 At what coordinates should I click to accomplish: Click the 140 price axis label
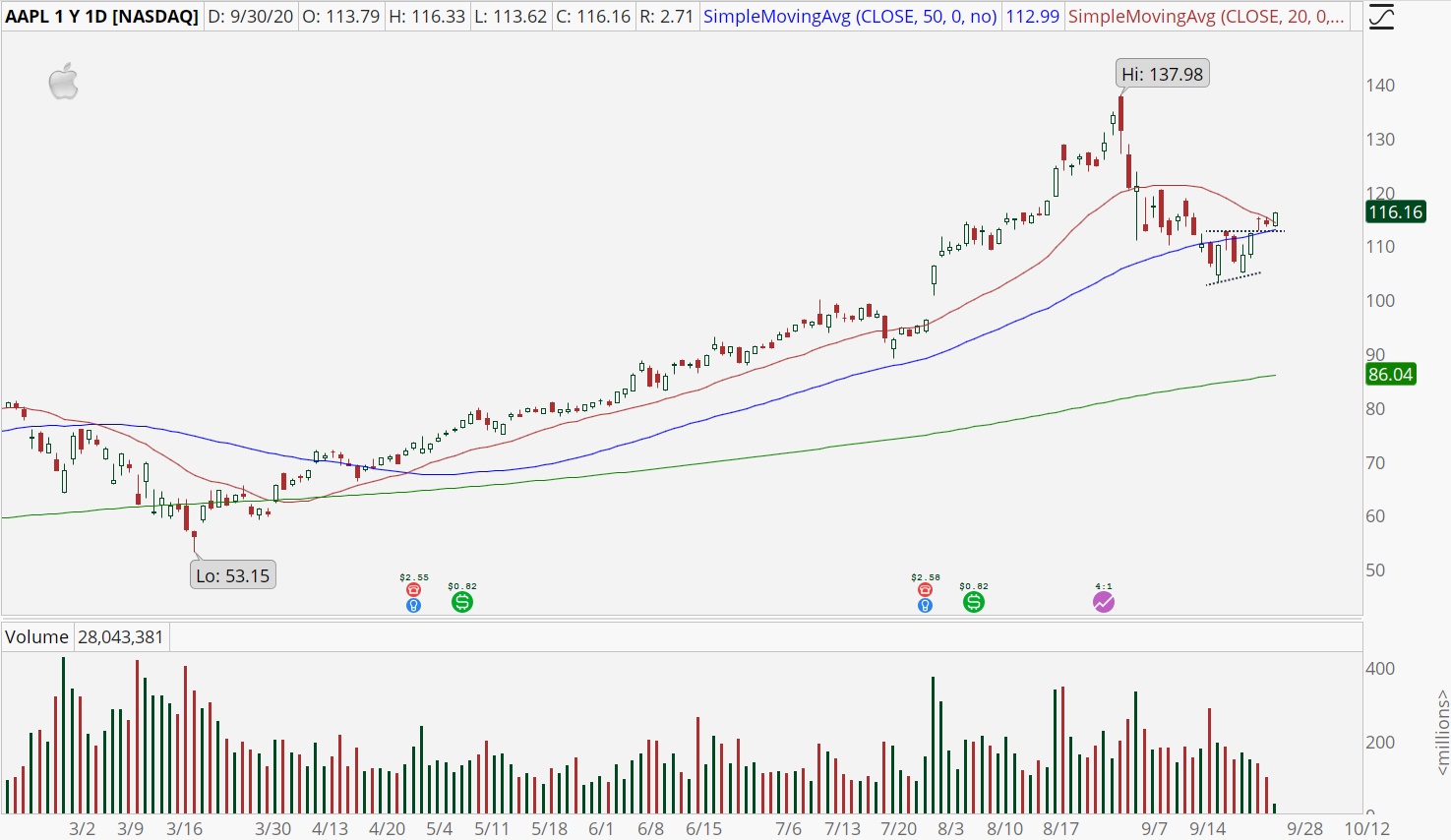coord(1380,86)
